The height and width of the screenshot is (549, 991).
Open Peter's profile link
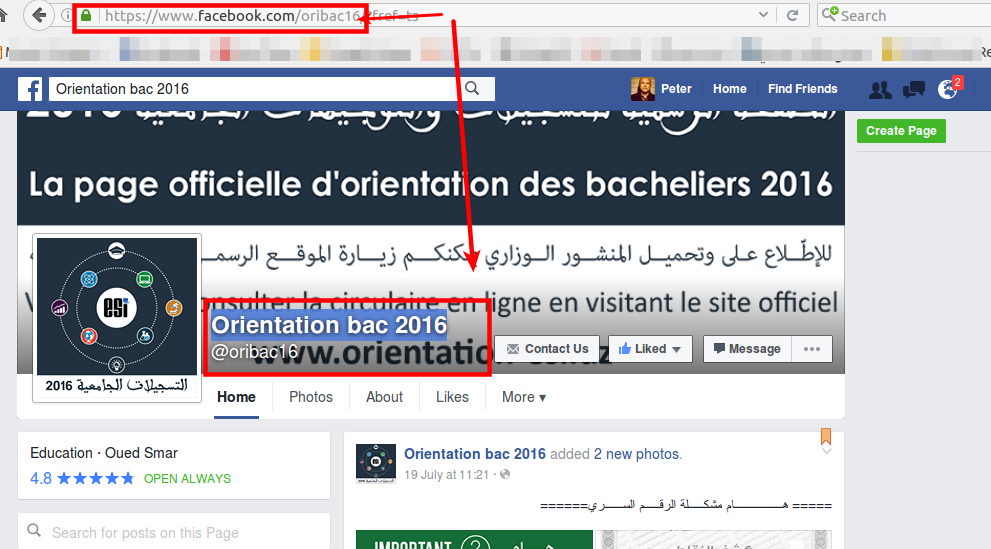(x=676, y=89)
